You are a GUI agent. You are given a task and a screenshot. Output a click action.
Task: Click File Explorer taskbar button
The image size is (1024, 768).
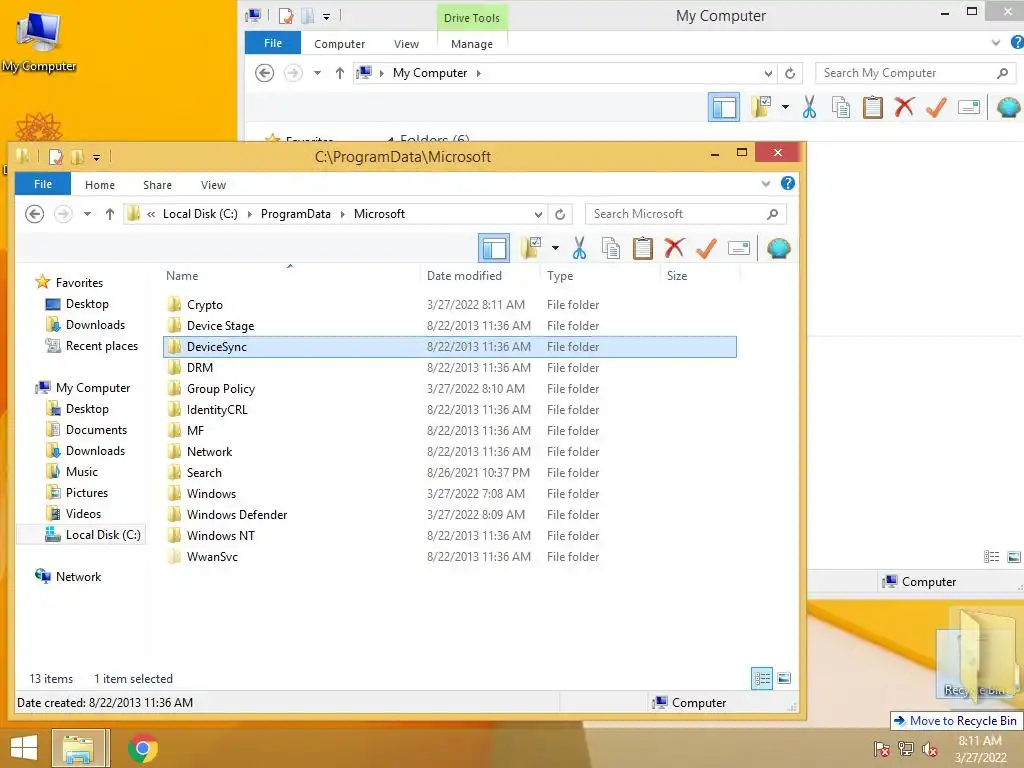(x=78, y=748)
